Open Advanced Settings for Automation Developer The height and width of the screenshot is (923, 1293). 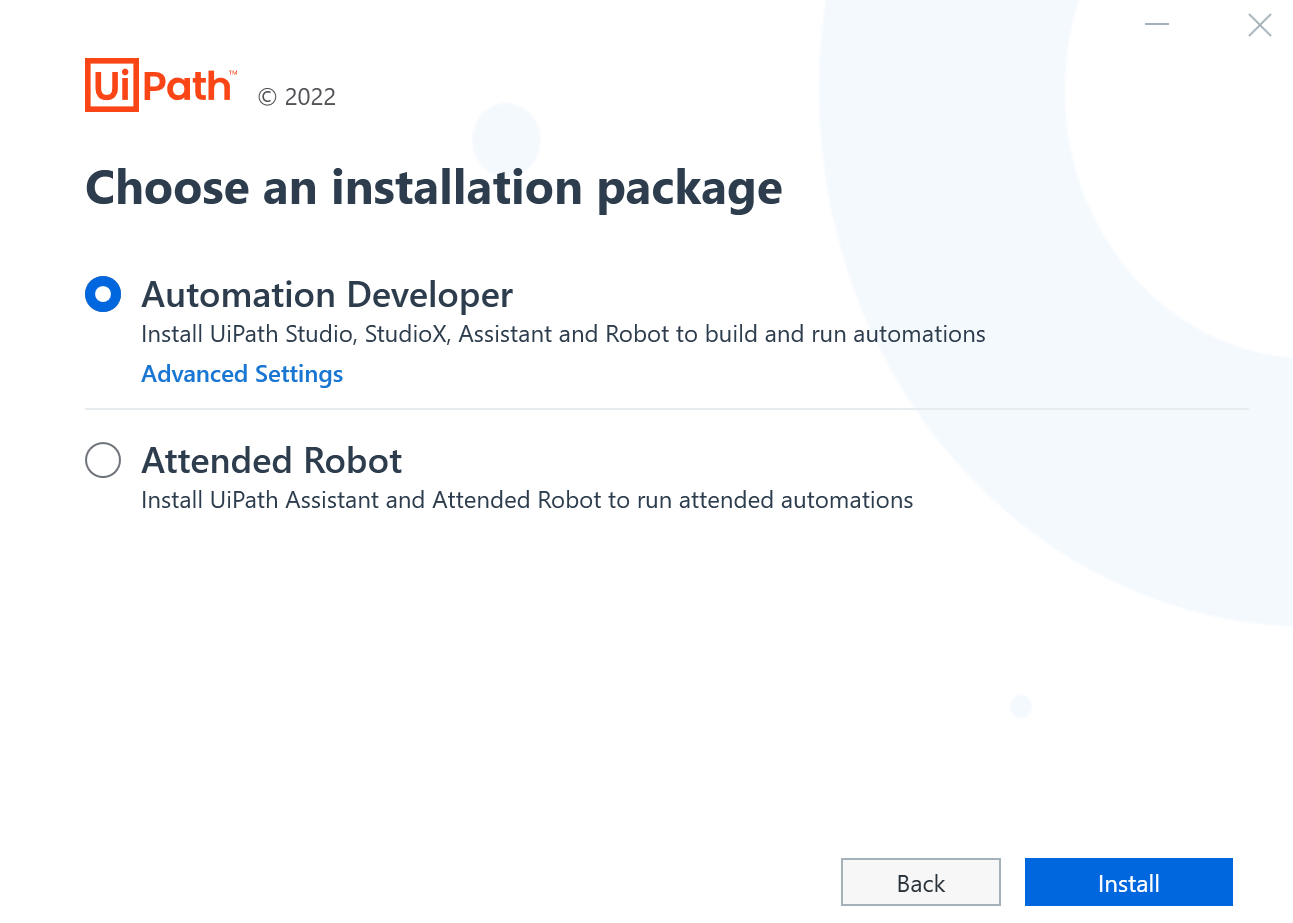tap(241, 373)
